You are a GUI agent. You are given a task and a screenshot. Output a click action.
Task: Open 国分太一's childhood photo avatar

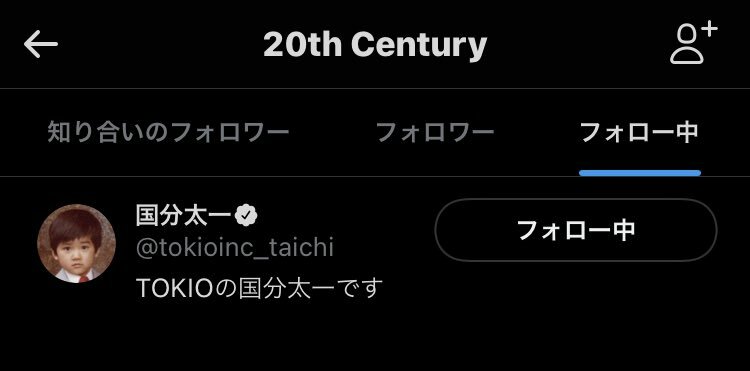pyautogui.click(x=76, y=243)
